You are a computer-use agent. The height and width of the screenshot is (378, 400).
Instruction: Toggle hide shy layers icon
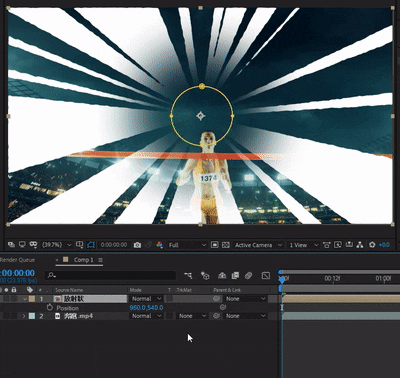point(222,275)
